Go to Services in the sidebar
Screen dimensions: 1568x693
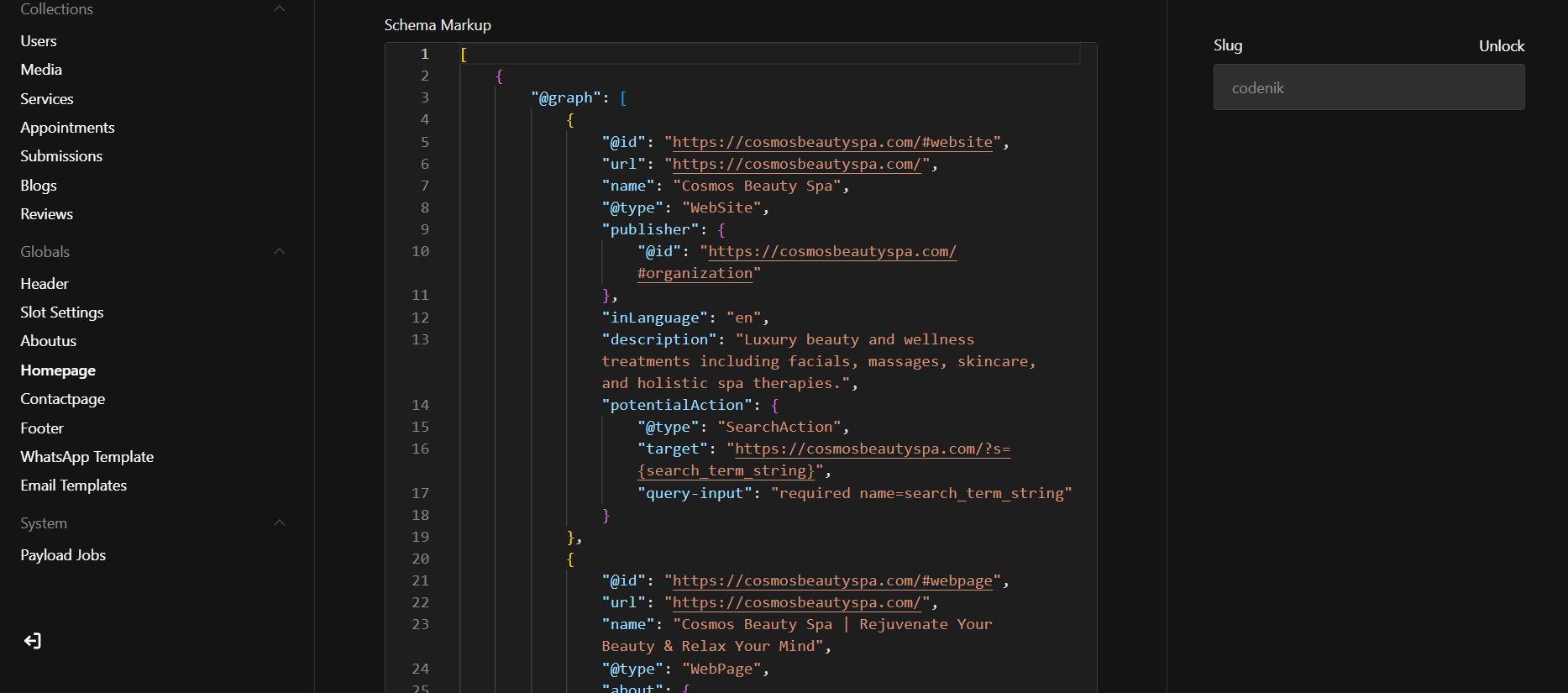[47, 99]
